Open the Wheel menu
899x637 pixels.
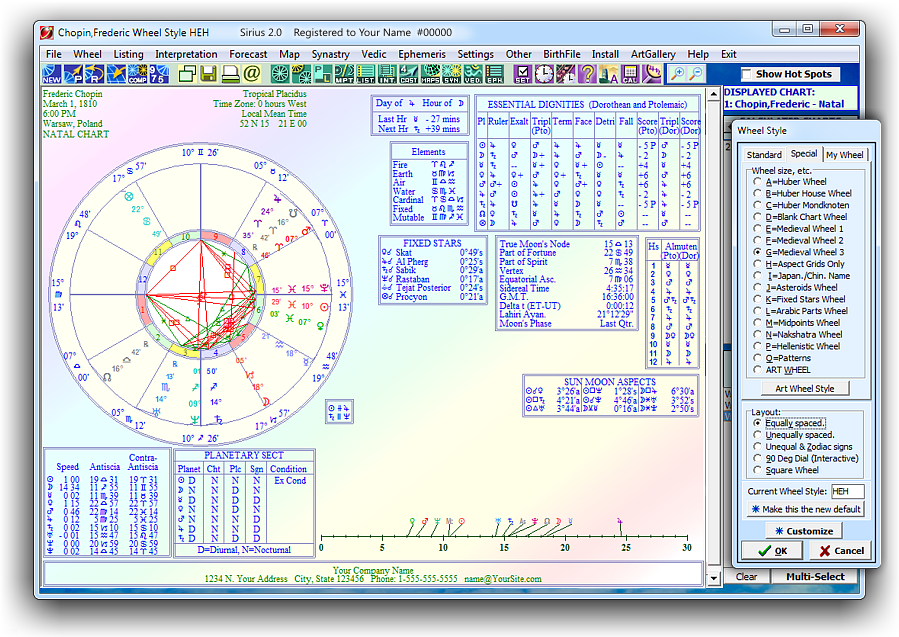(x=87, y=54)
